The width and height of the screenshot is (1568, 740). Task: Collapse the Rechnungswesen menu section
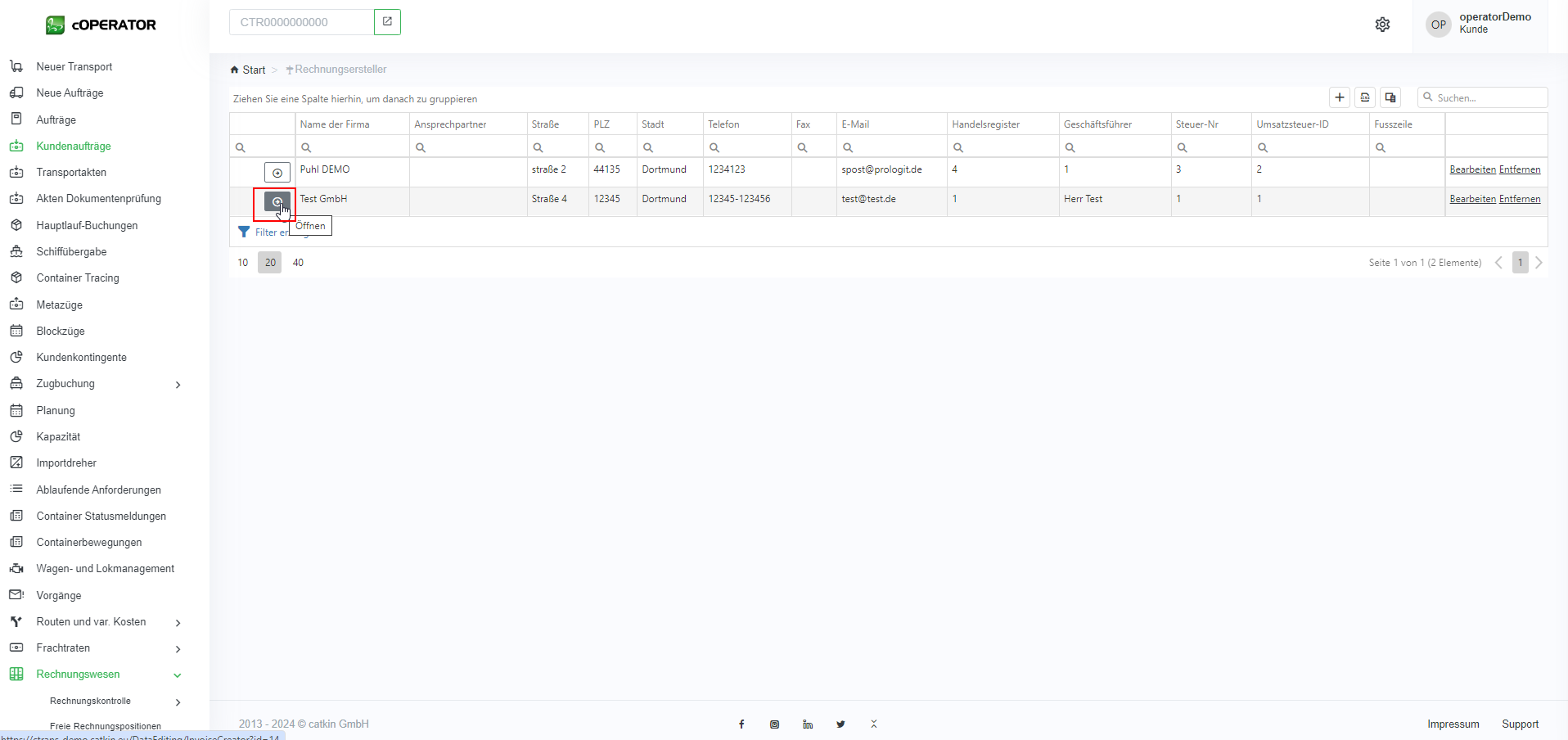(x=178, y=675)
